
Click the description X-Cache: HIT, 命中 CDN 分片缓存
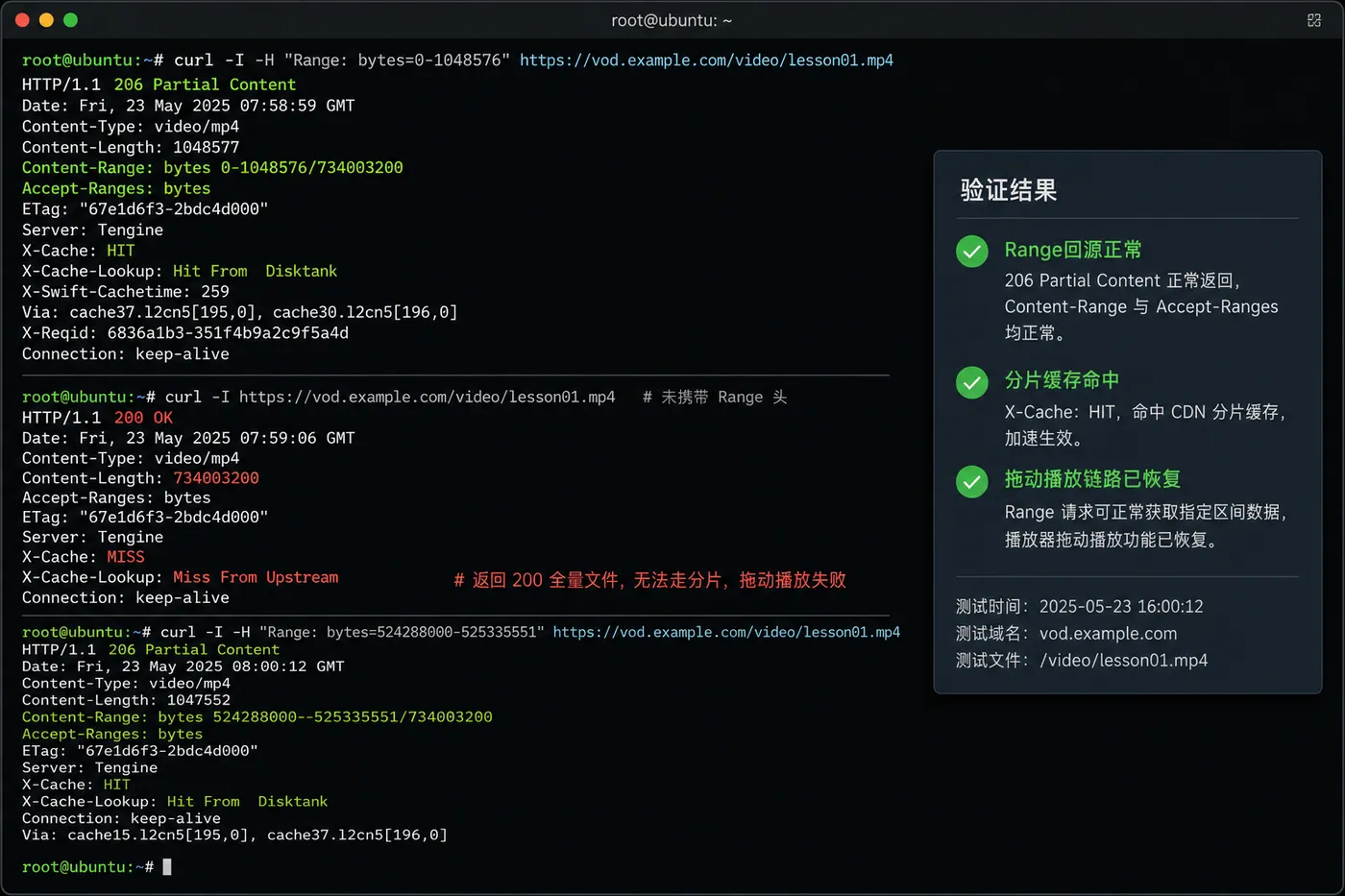pos(1145,412)
